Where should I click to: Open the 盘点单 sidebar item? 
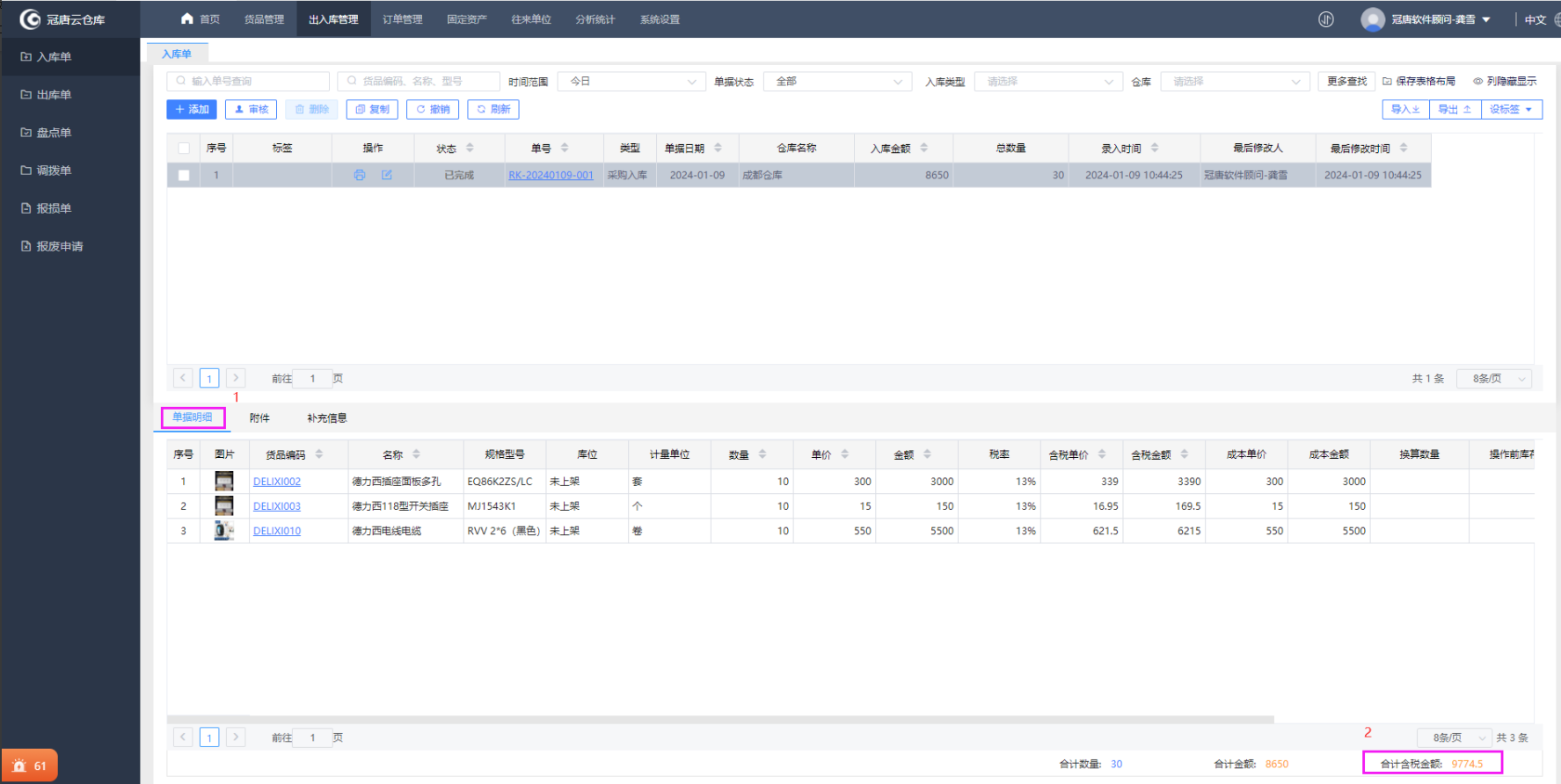(x=69, y=133)
